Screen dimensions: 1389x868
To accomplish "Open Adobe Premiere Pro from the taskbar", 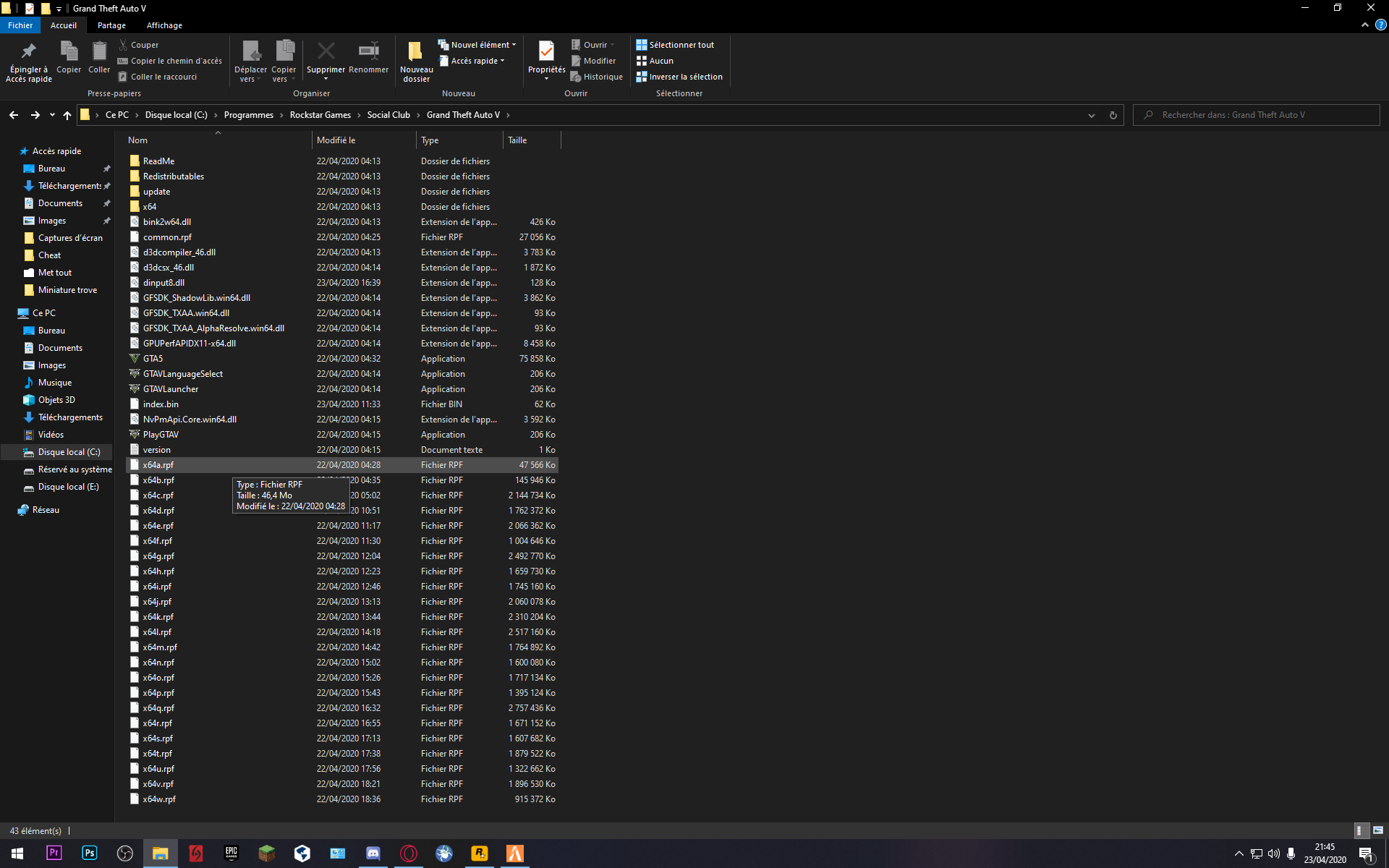I will [x=54, y=854].
